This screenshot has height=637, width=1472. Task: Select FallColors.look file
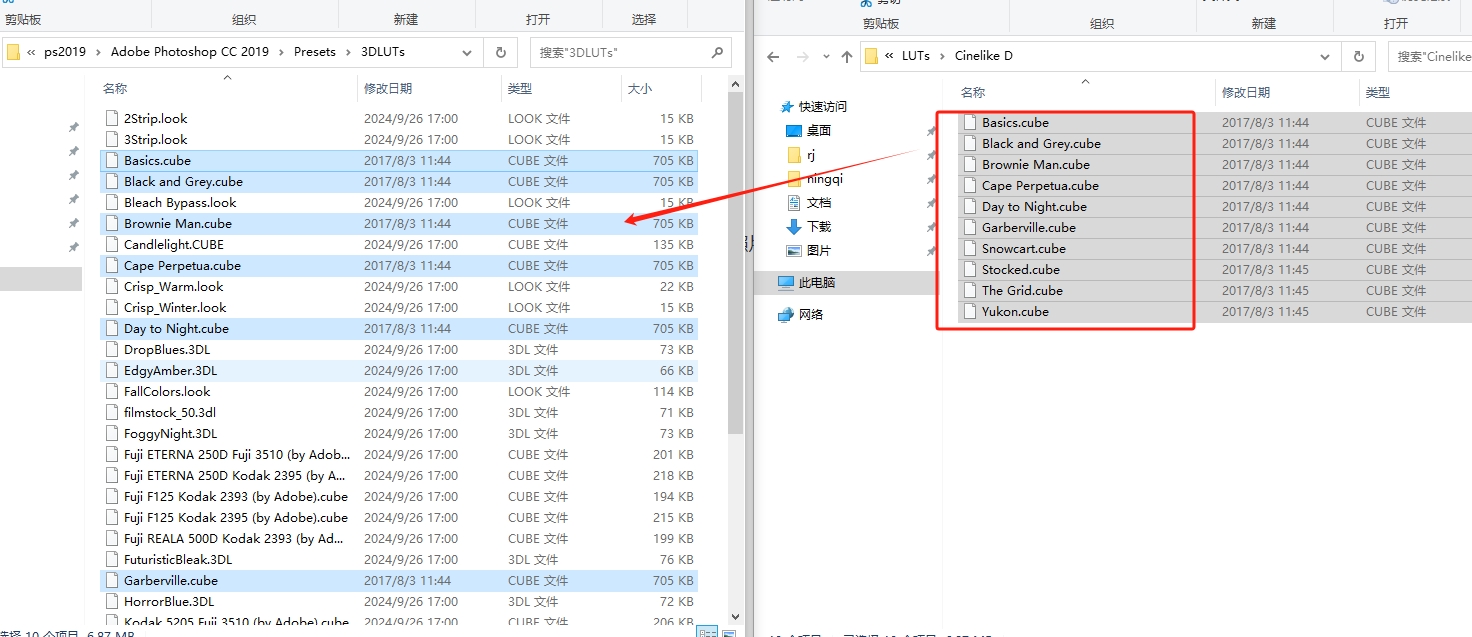[399, 391]
